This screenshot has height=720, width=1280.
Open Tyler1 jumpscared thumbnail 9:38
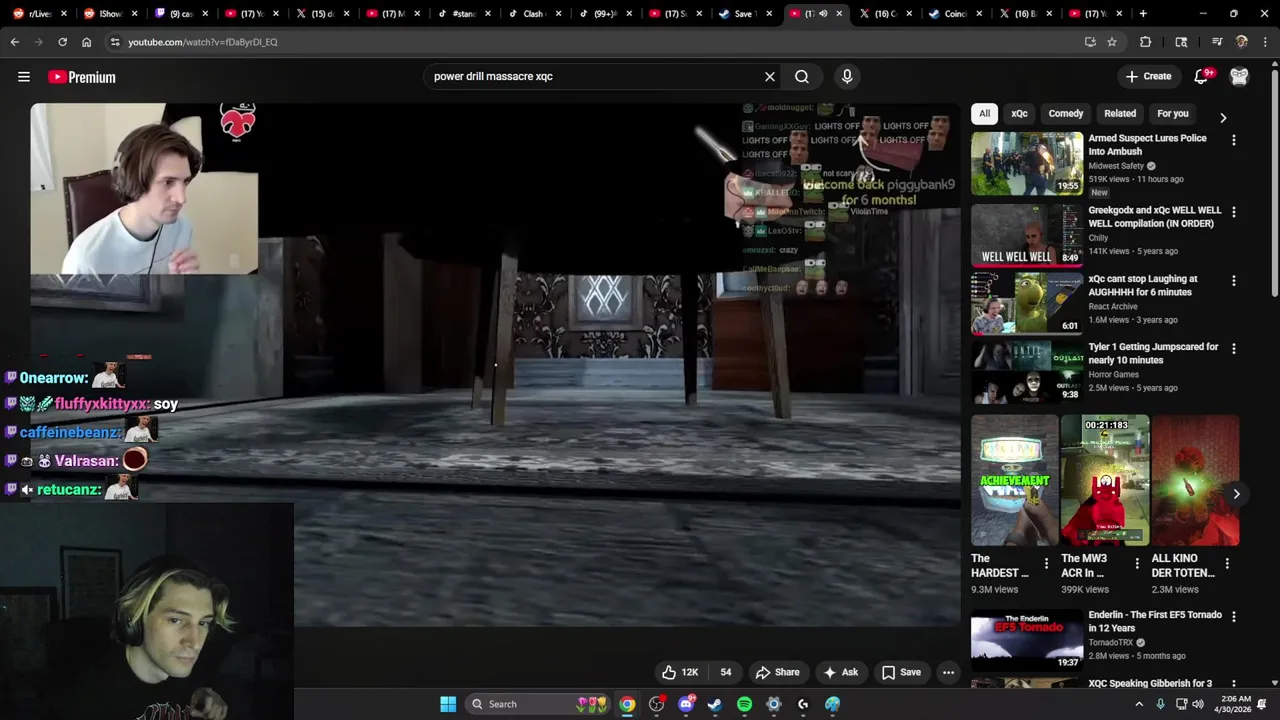1027,371
